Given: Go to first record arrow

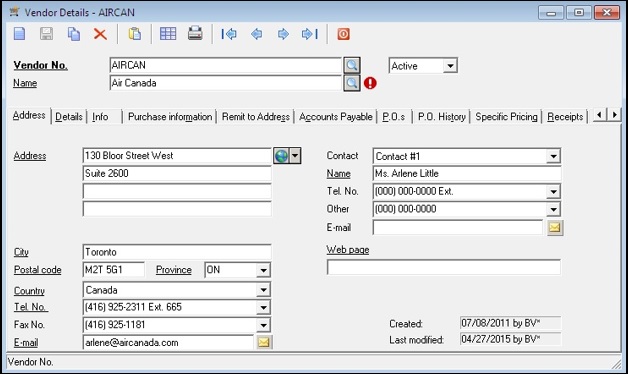Looking at the screenshot, I should [x=229, y=34].
